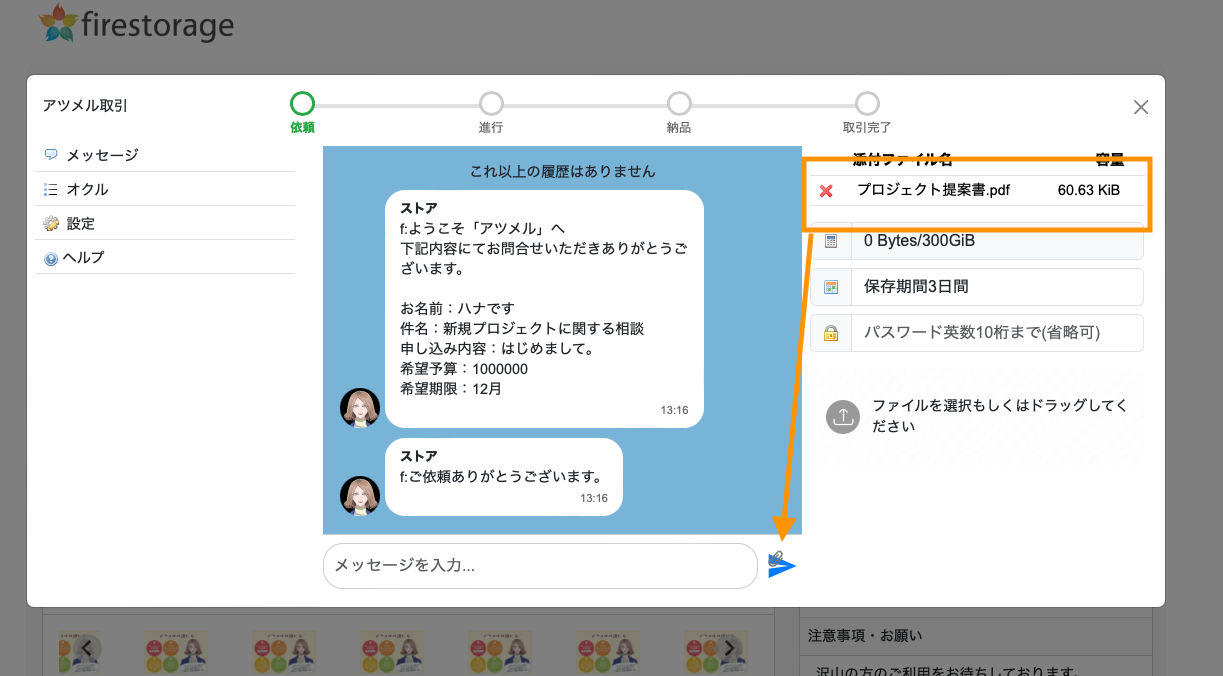
Task: Click the calculator icon beside 0 Bytes/300GiB
Action: (830, 241)
